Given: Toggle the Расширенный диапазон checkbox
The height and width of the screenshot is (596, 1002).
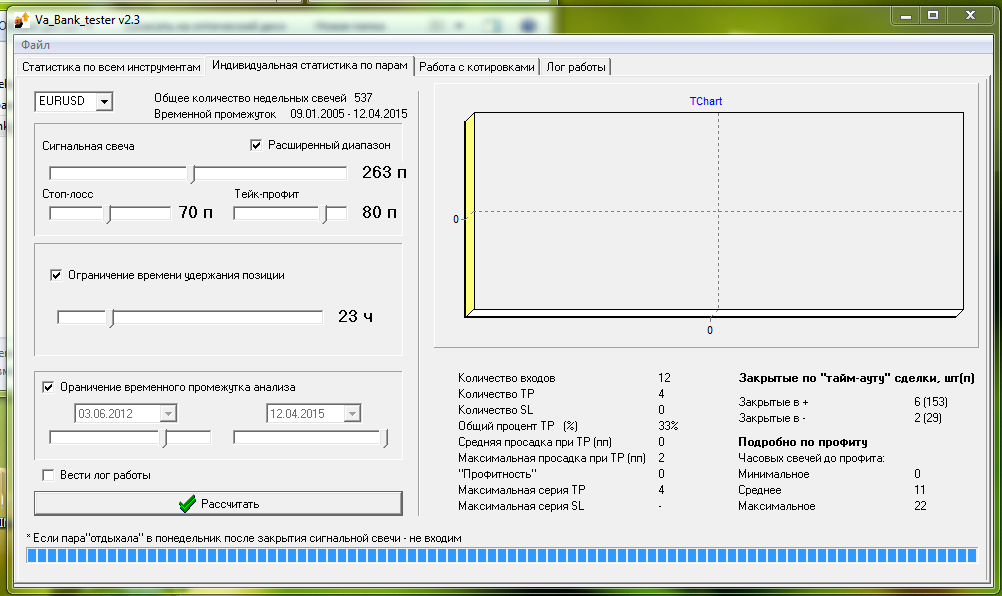Looking at the screenshot, I should click(256, 145).
